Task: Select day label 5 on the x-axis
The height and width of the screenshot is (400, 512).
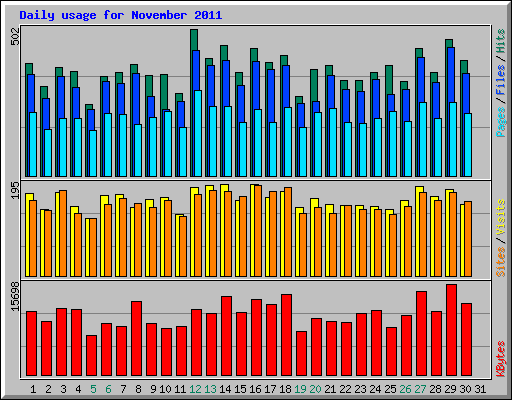Action: tap(93, 389)
